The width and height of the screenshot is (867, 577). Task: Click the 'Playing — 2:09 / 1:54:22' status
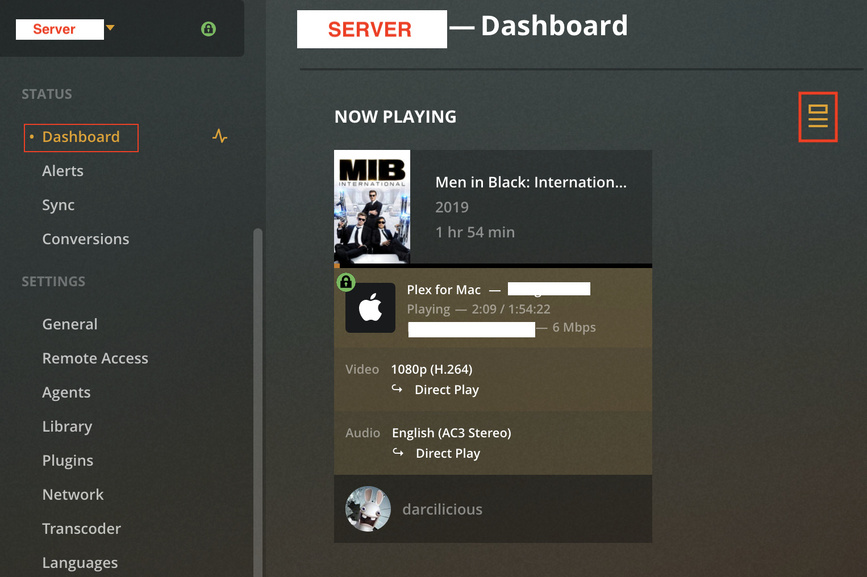coord(479,309)
